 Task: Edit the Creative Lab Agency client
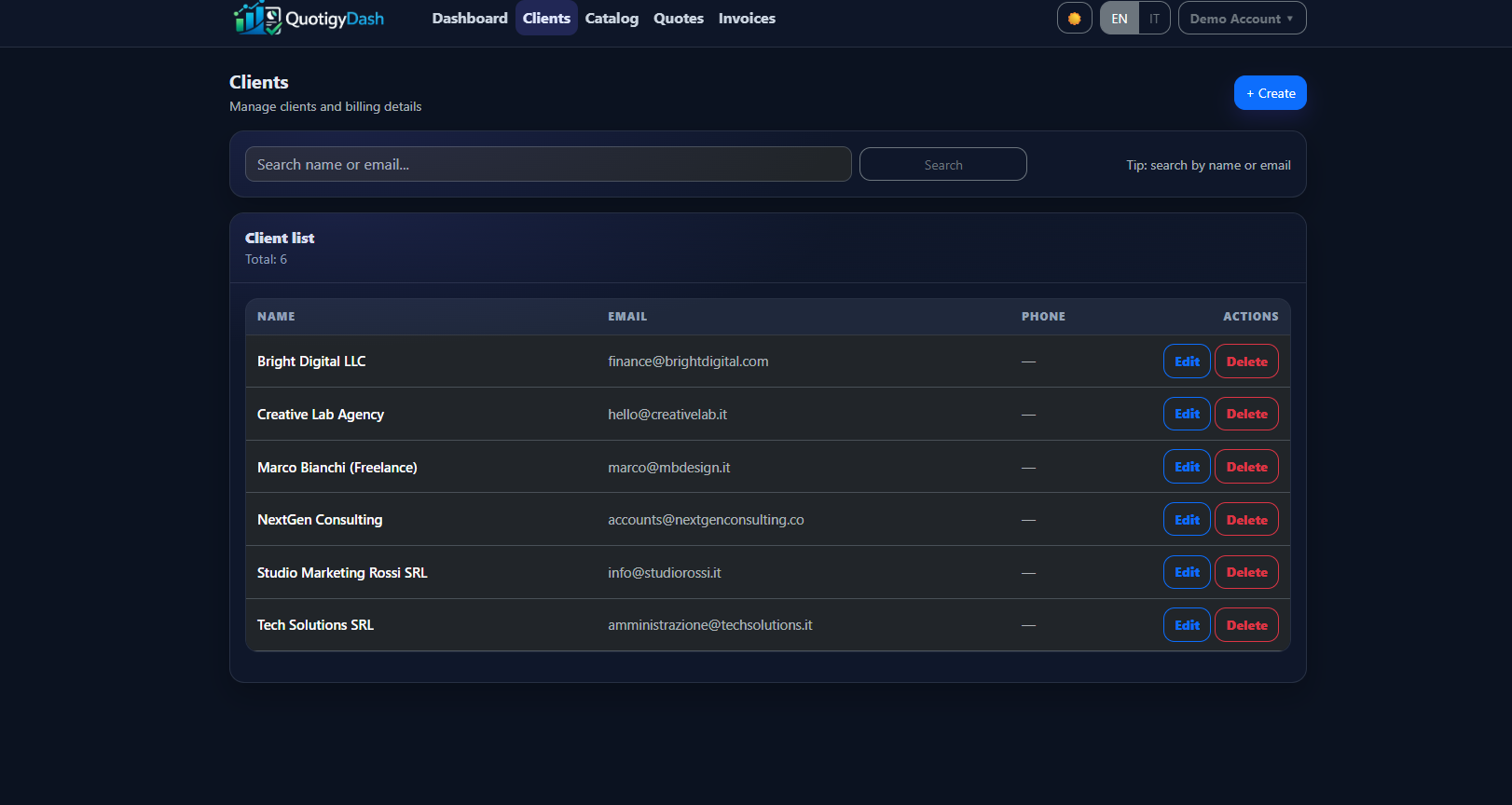[1187, 414]
